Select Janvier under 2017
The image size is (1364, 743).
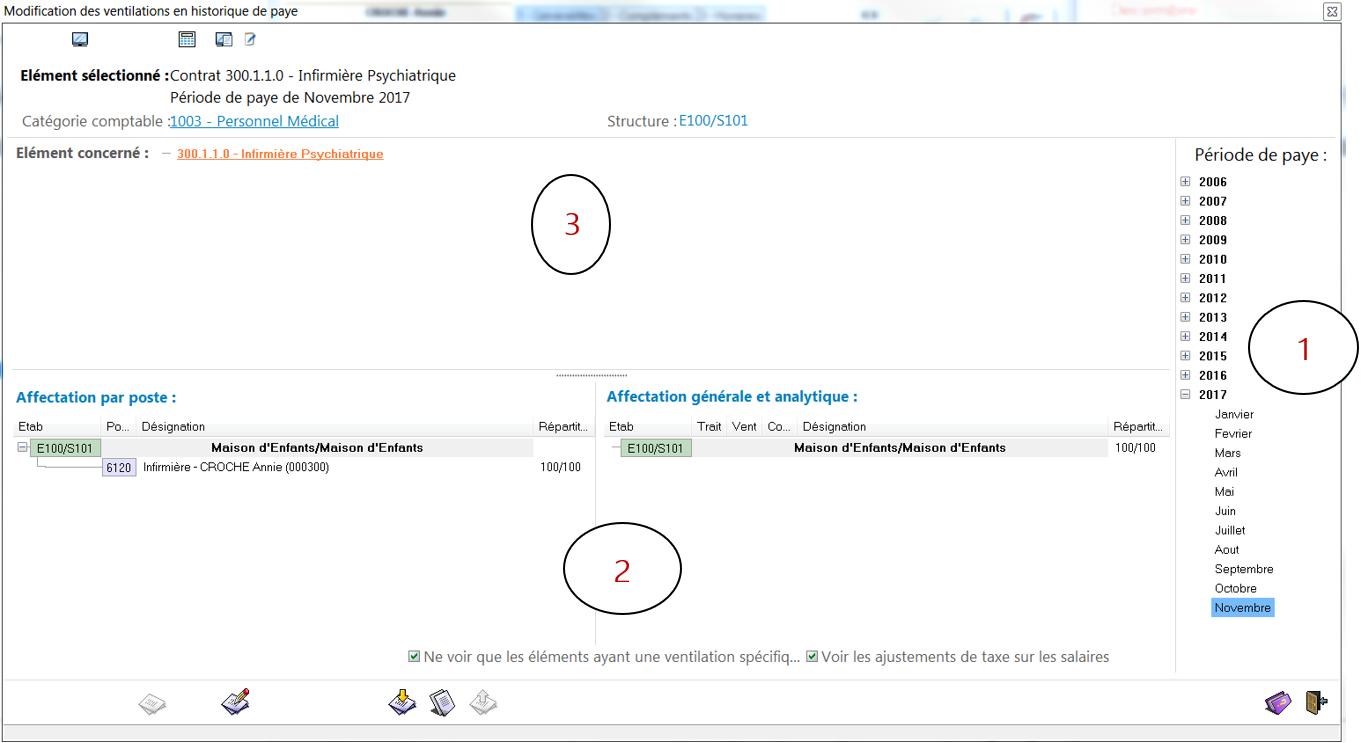coord(1234,415)
